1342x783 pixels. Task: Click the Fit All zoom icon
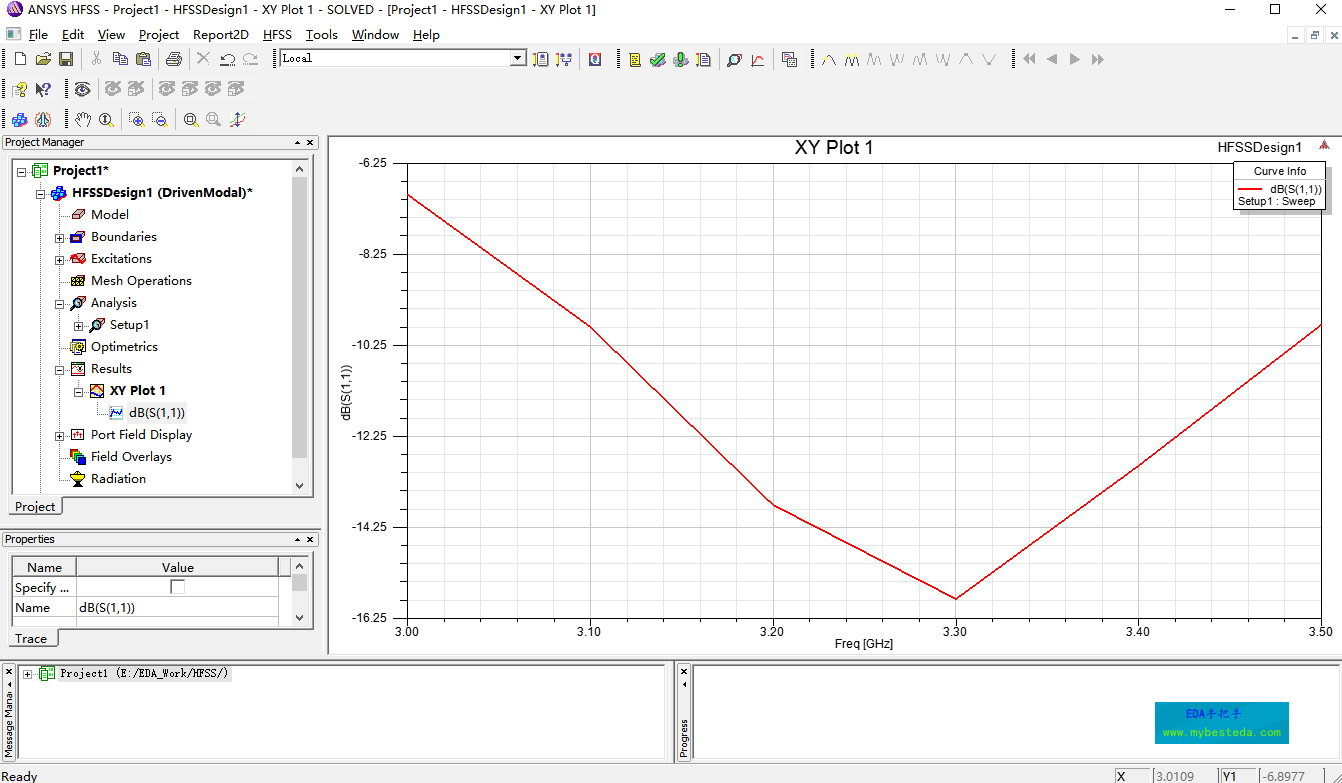[x=190, y=120]
